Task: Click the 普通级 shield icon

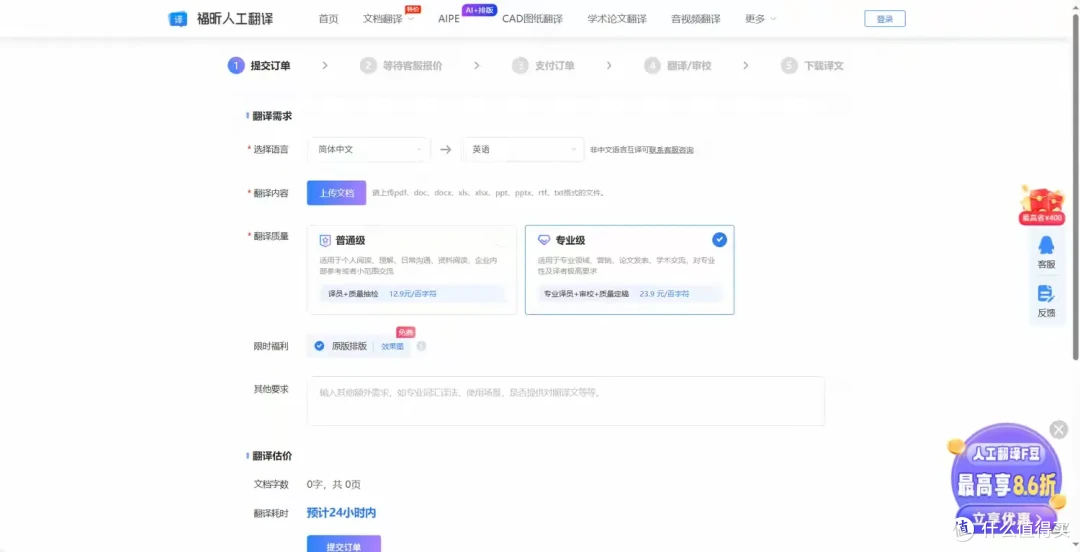Action: point(325,241)
